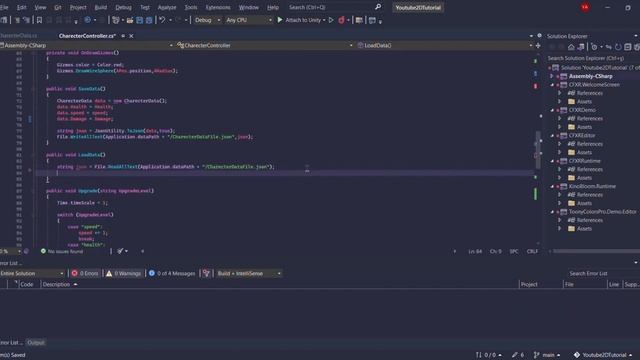Open the Attach to Unity dropdown arrow
640x360 pixels.
click(x=324, y=20)
